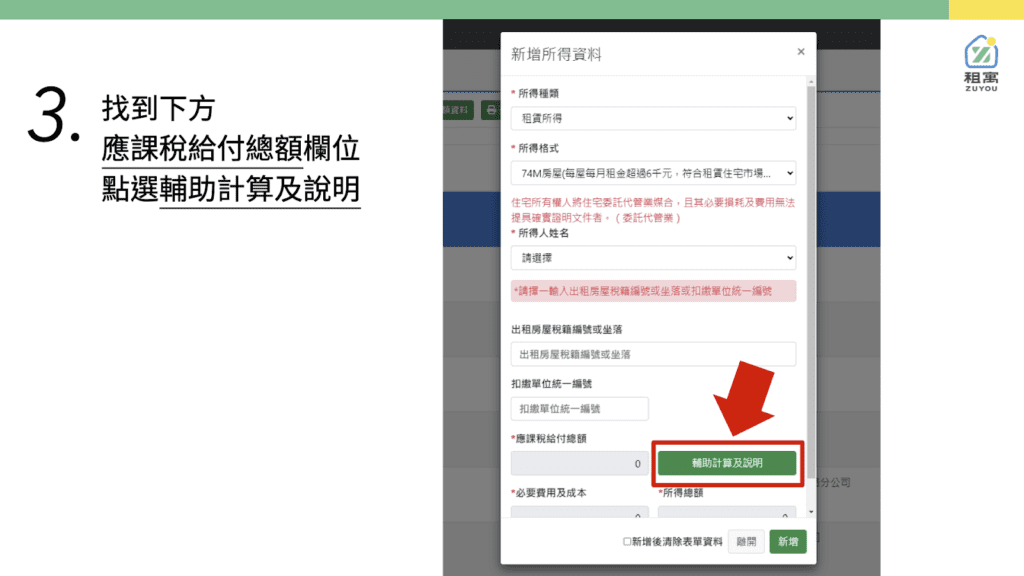
Task: Click the 輔助計算及說明 green button
Action: click(727, 463)
